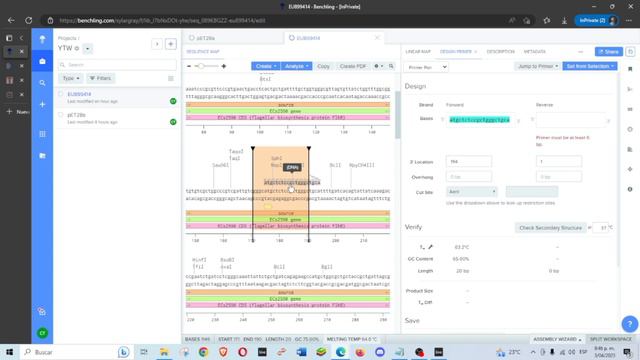Open the Primer Pair dropdown
Viewport: 640px width, 360px height.
[426, 67]
